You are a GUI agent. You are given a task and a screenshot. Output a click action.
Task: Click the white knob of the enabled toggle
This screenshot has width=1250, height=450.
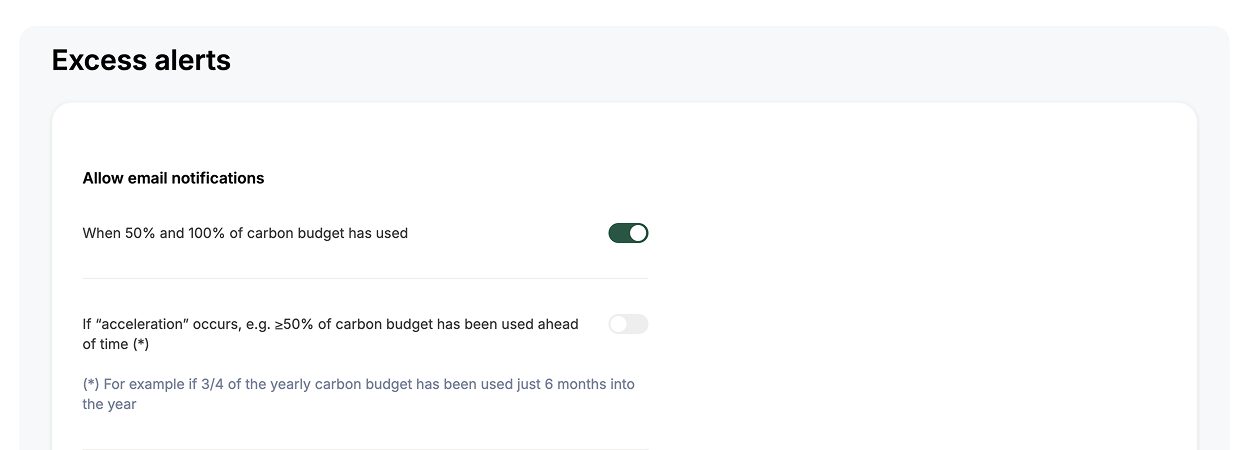pyautogui.click(x=638, y=233)
